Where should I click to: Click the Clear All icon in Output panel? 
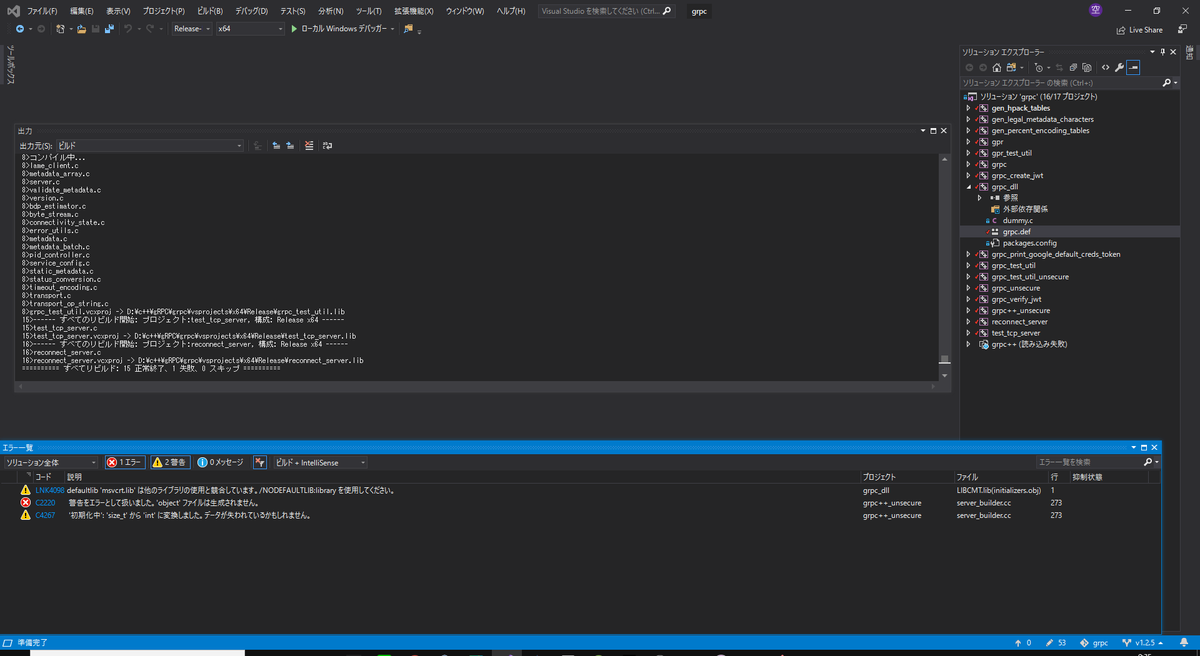309,146
